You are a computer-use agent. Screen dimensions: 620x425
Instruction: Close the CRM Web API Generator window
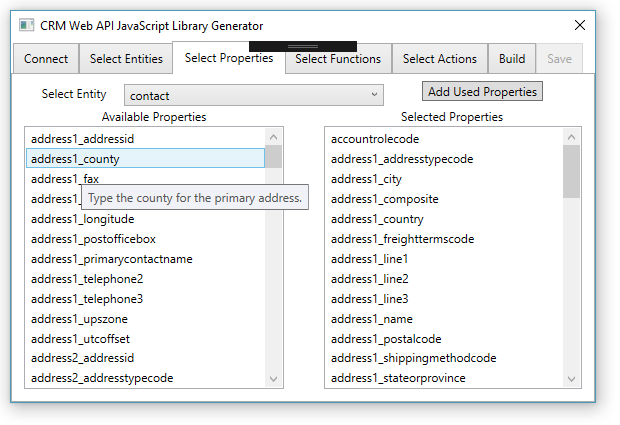coord(580,25)
